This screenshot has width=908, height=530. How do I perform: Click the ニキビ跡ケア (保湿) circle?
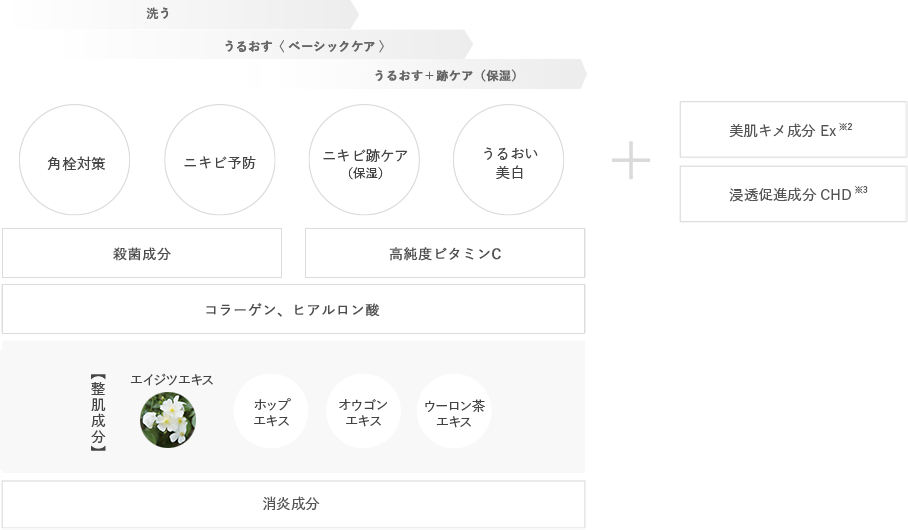click(365, 161)
